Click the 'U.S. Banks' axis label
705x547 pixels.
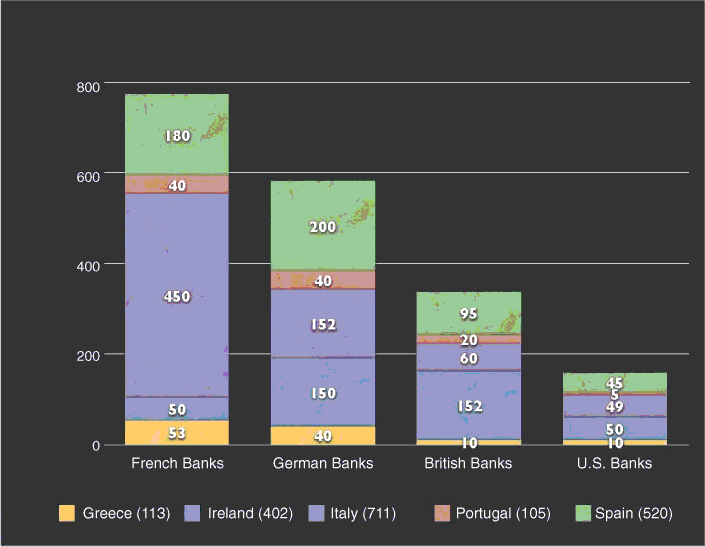coord(614,463)
